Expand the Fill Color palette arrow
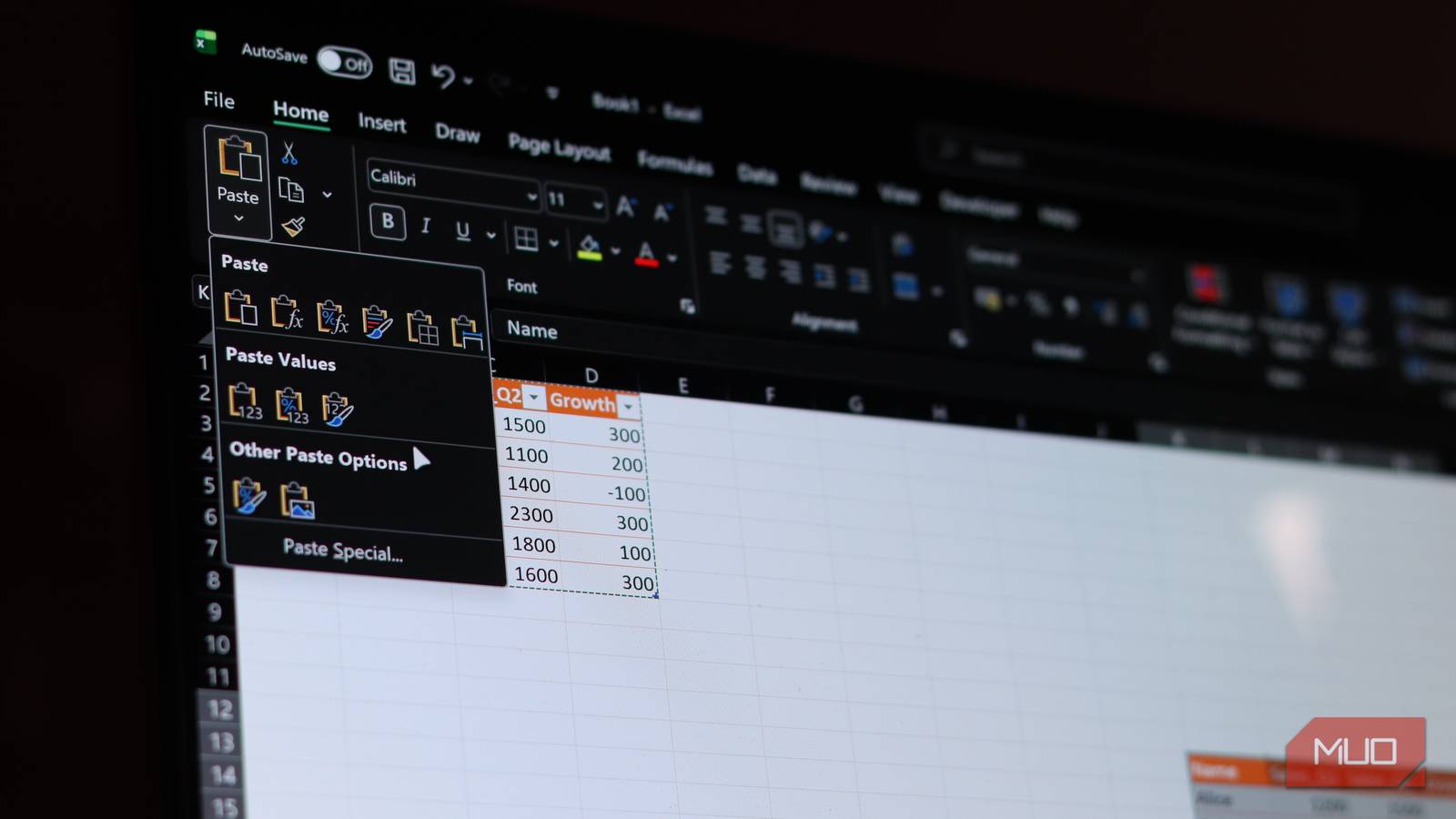Screen dimensions: 1456x819 pos(616,251)
